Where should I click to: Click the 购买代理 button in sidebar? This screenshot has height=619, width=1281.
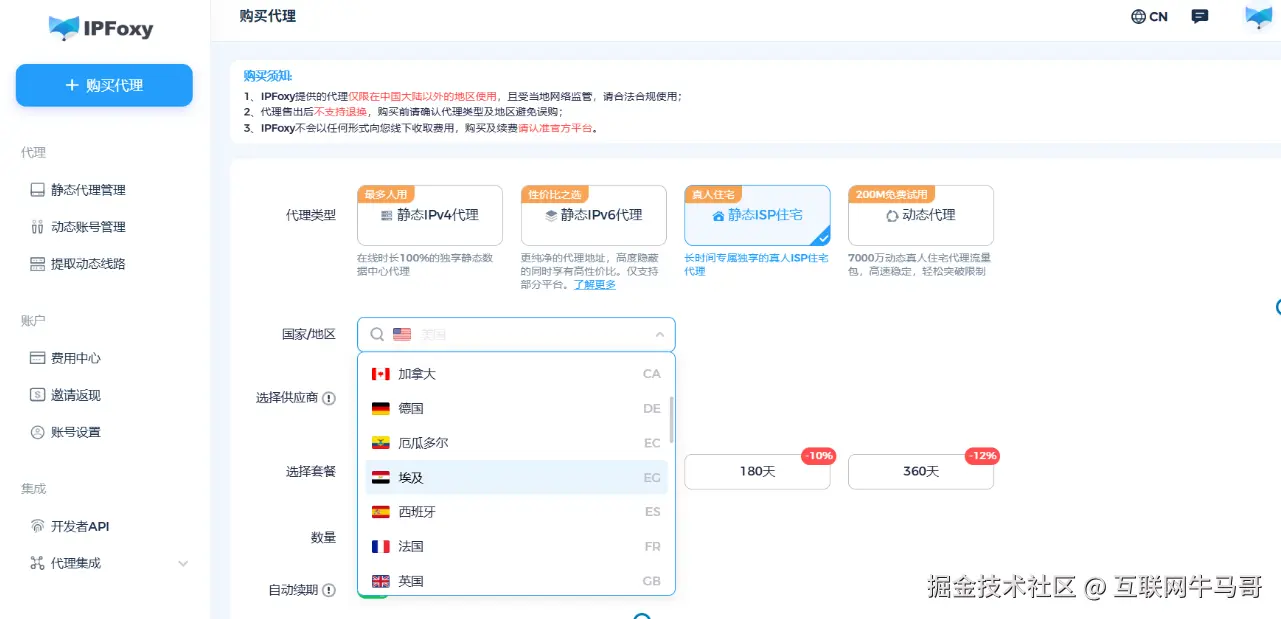click(104, 85)
